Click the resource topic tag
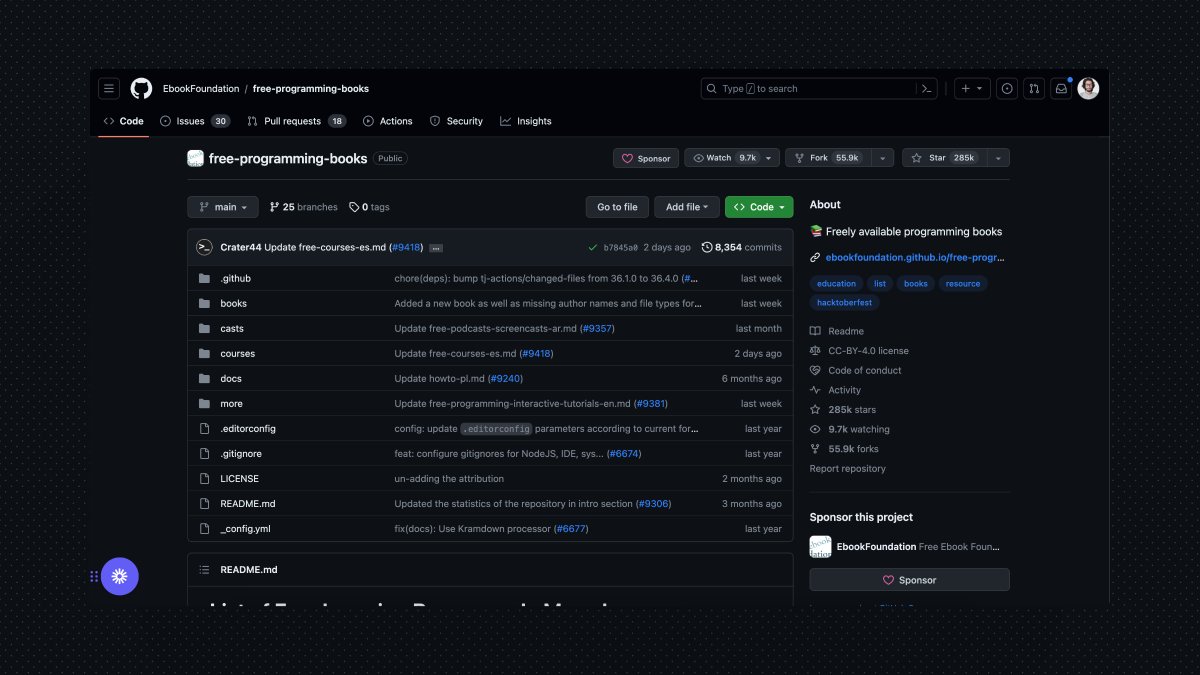This screenshot has height=675, width=1200. (963, 283)
